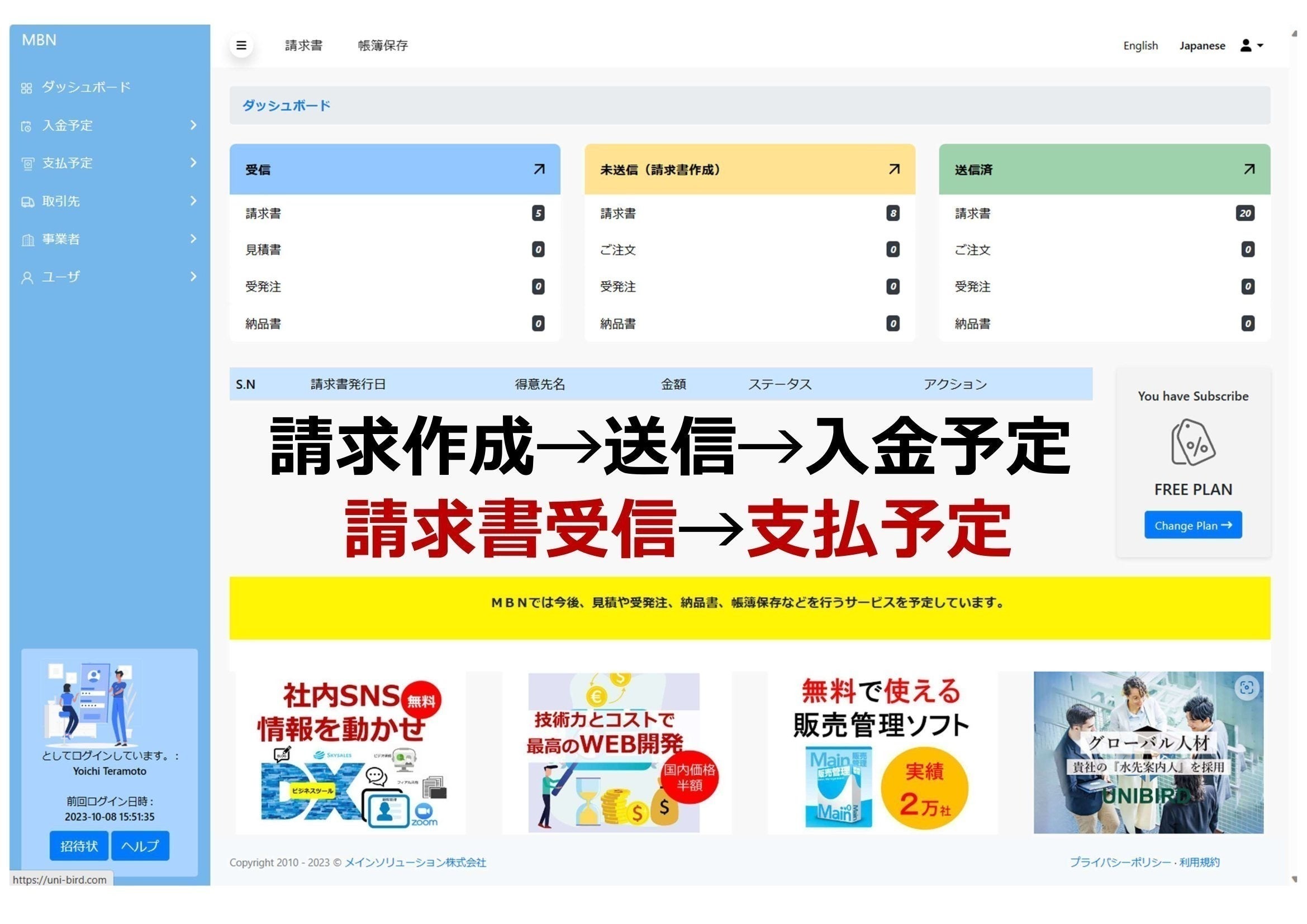Click the 受信 請求書 count badge 5

point(538,213)
